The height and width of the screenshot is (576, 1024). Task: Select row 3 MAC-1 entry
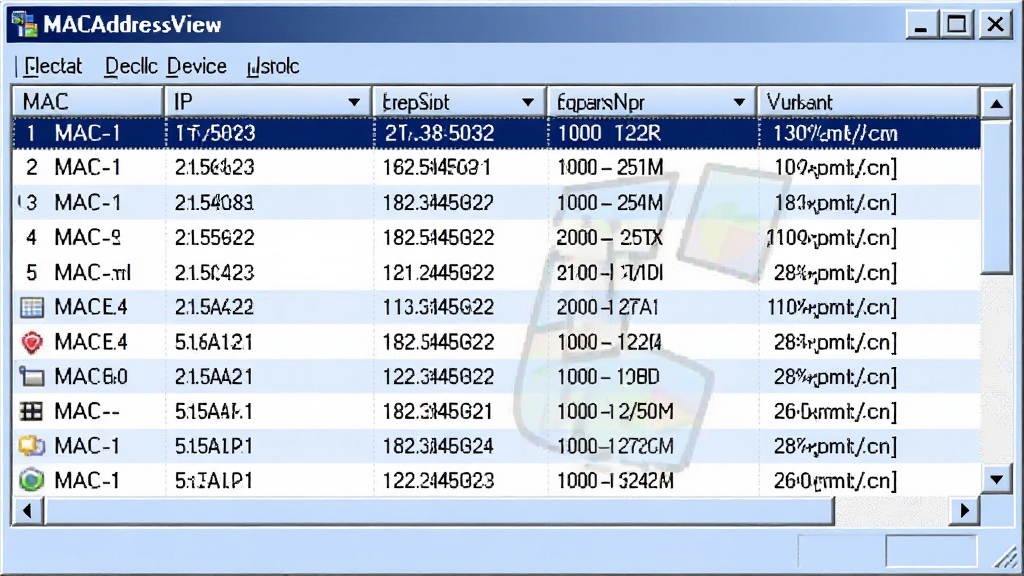coord(496,202)
